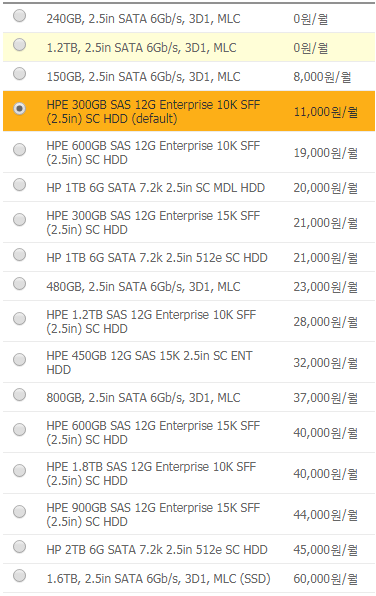Image resolution: width=376 pixels, height=596 pixels.
Task: Select the 150GB SATA MLC radio button
Action: [19, 74]
